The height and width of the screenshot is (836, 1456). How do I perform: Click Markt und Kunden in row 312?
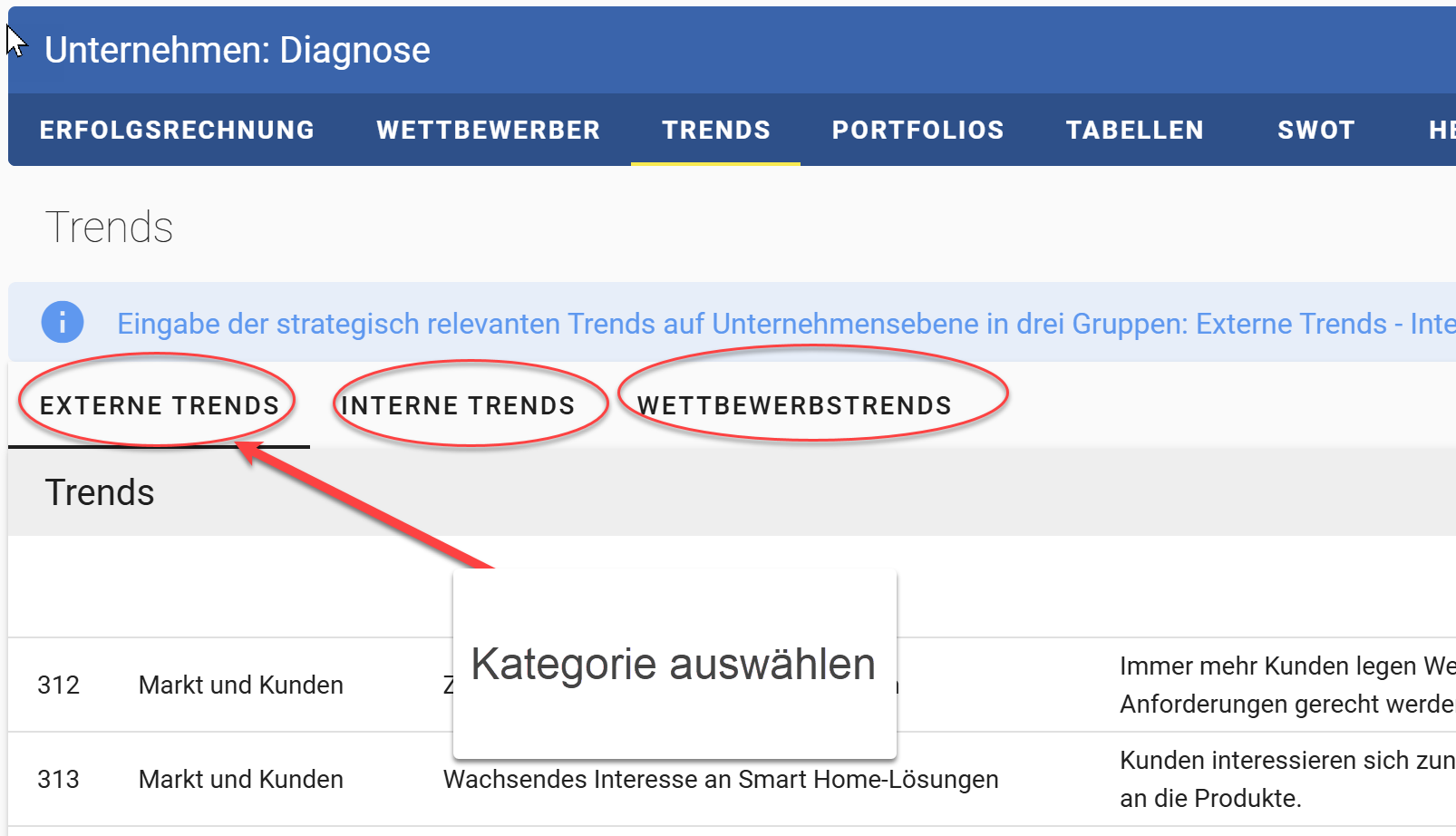[240, 685]
